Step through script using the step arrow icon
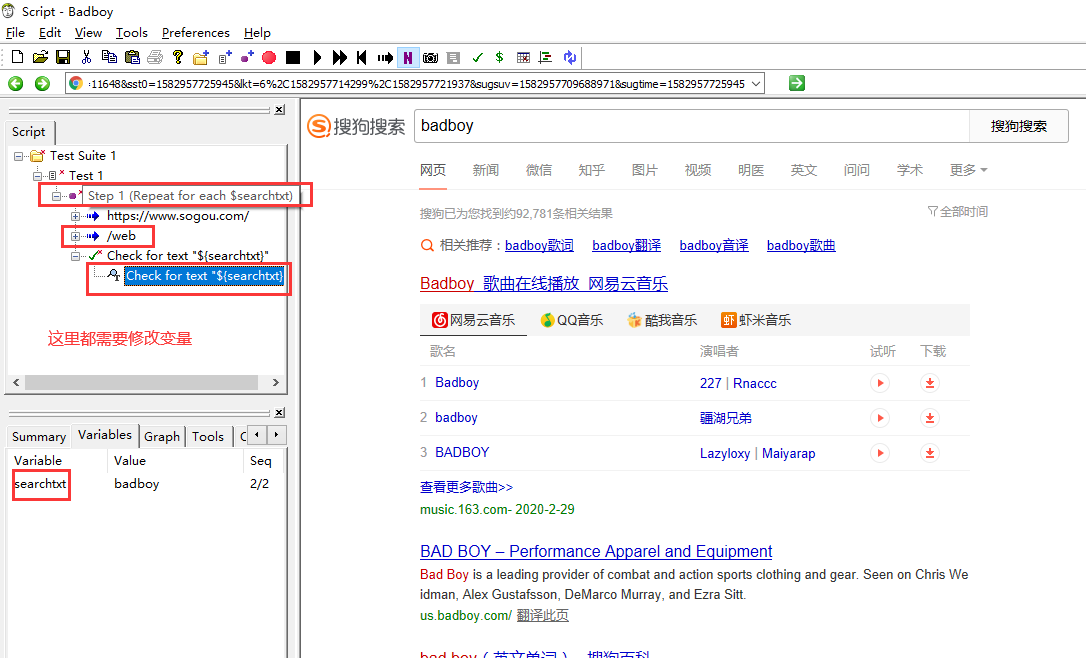 (x=385, y=57)
